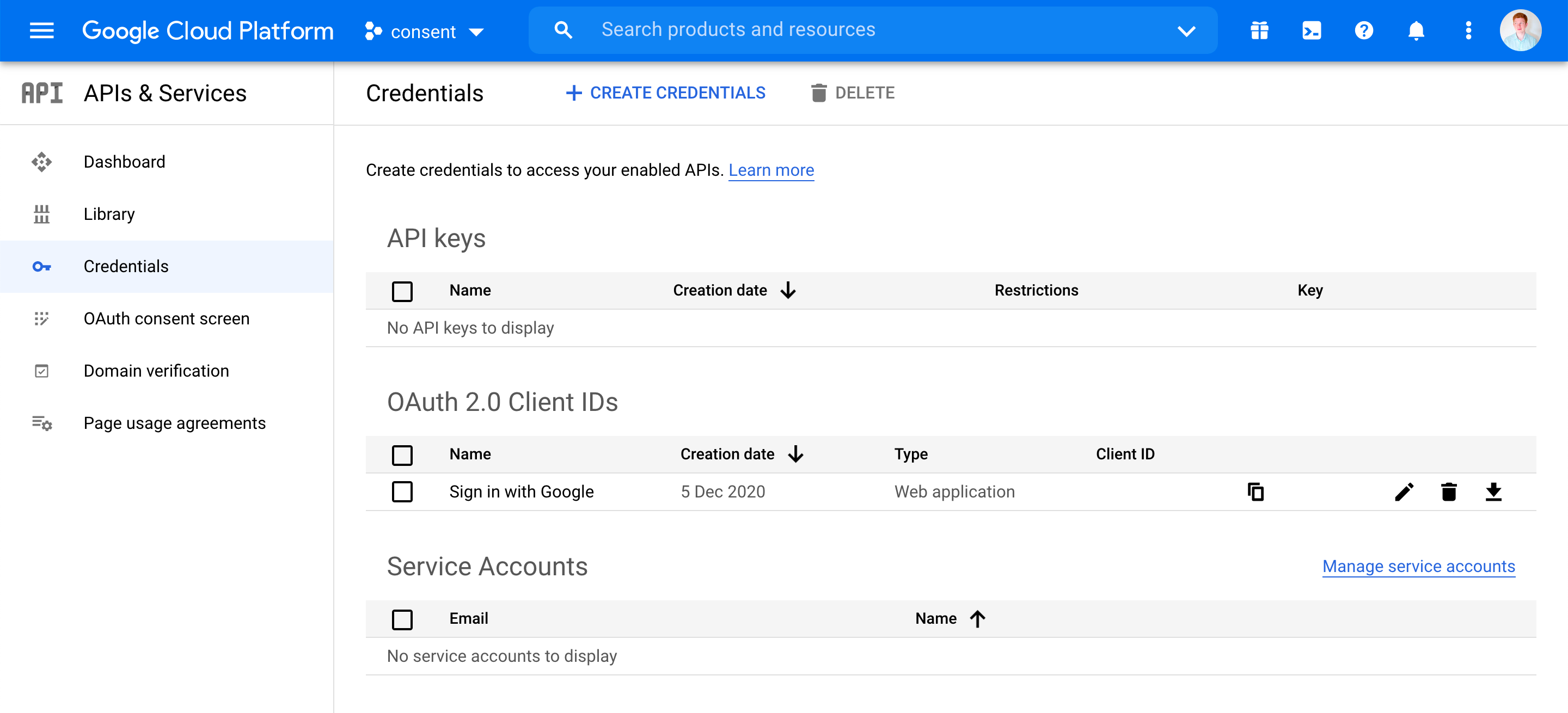Edit the Sign in with Google client
Screen dimensions: 1568x713
[1404, 491]
